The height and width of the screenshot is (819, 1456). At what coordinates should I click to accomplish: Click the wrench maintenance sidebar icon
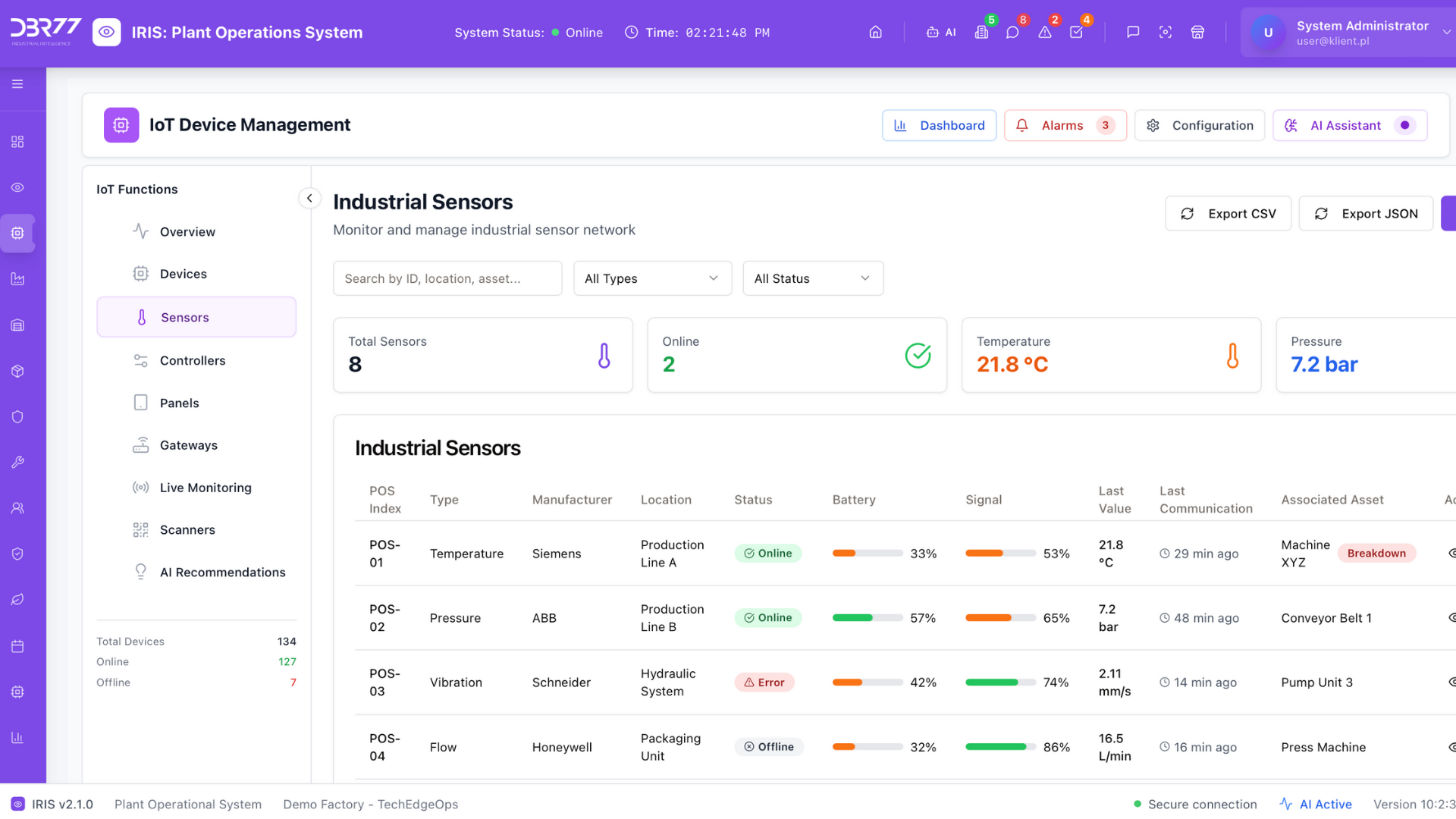[17, 462]
